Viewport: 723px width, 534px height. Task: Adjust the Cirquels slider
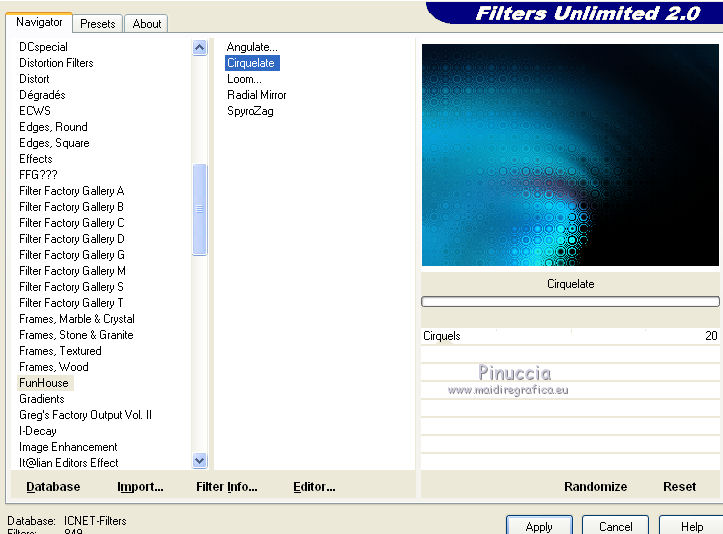coord(570,336)
